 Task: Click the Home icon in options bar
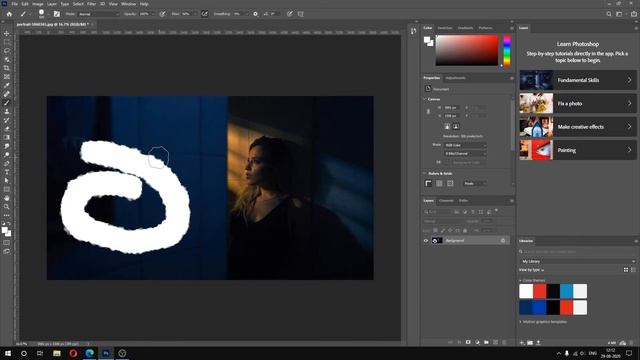(9, 14)
